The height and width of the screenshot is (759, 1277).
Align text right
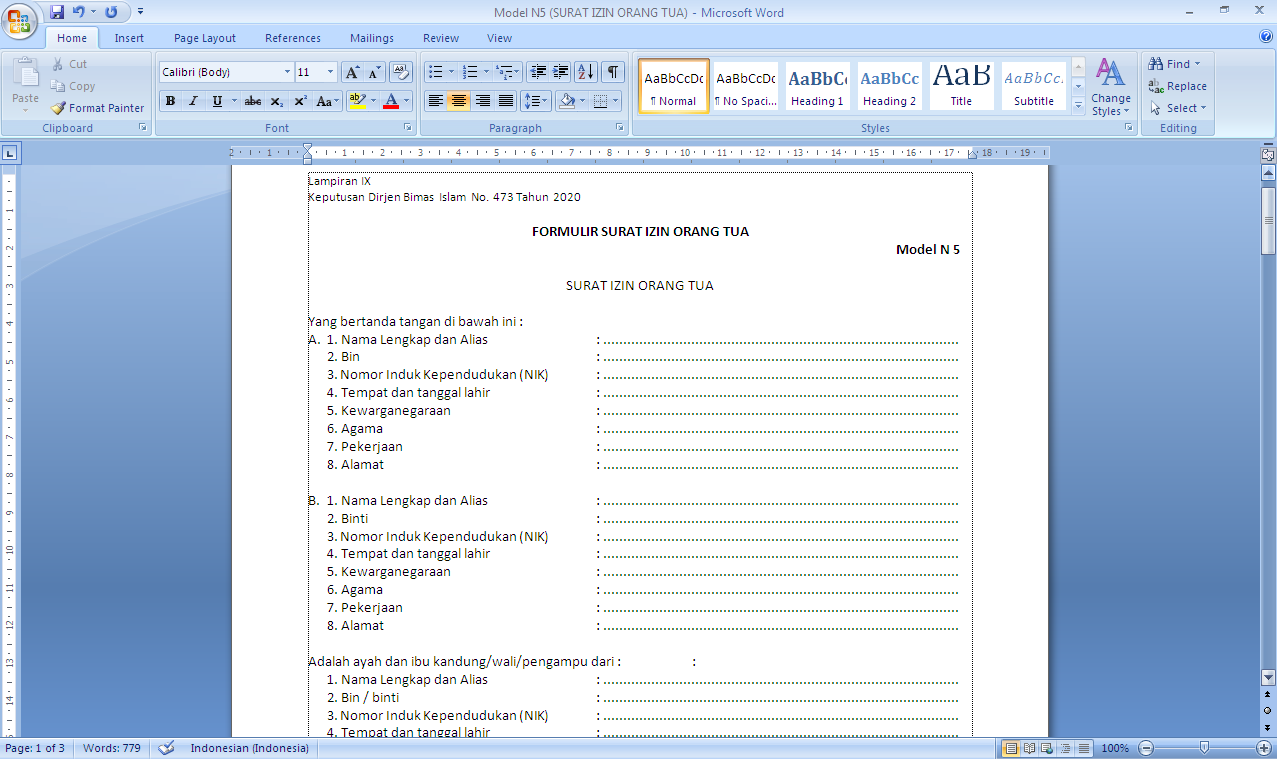click(x=483, y=101)
